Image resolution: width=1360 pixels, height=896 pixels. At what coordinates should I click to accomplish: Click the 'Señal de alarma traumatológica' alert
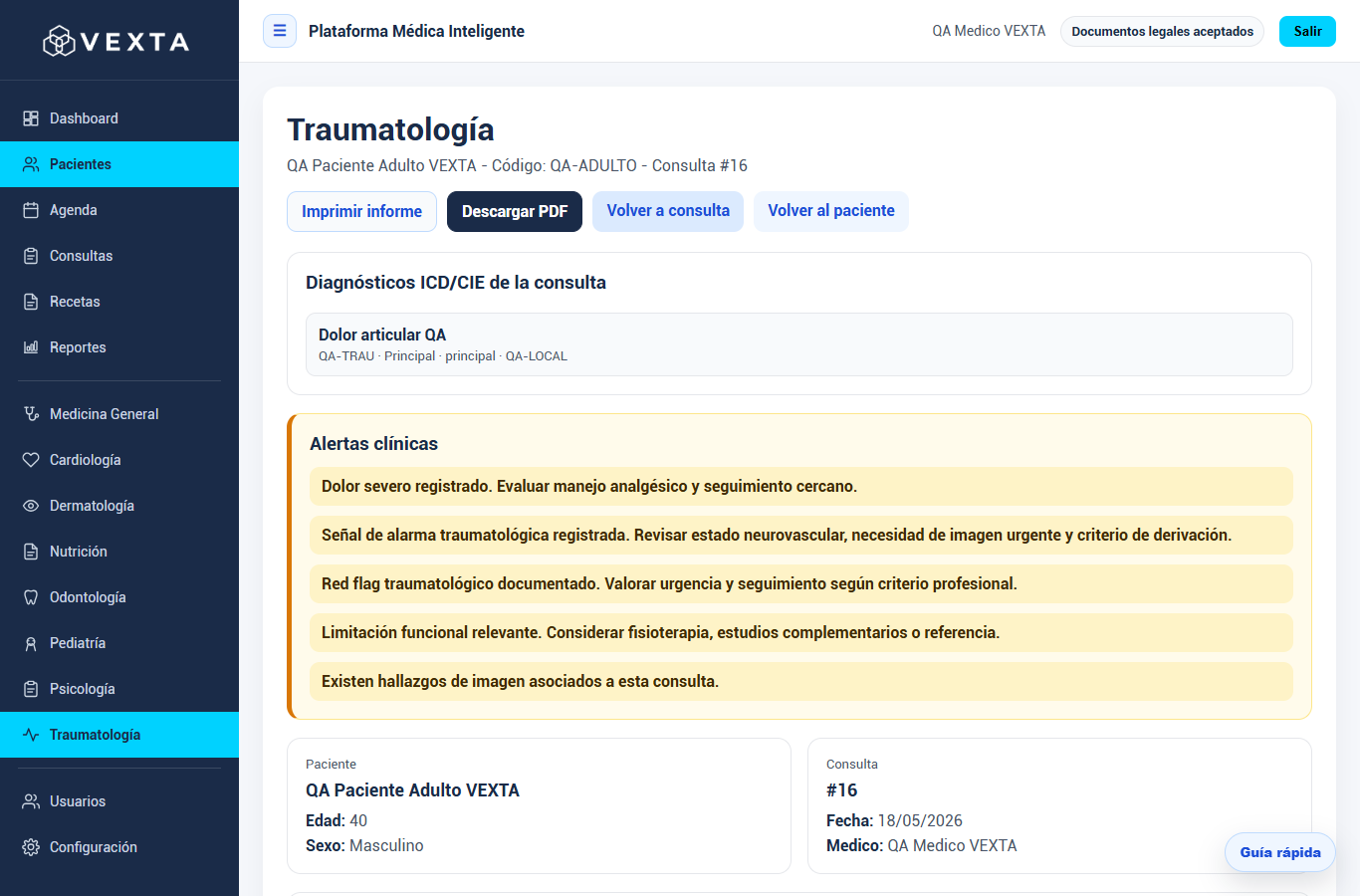click(801, 536)
